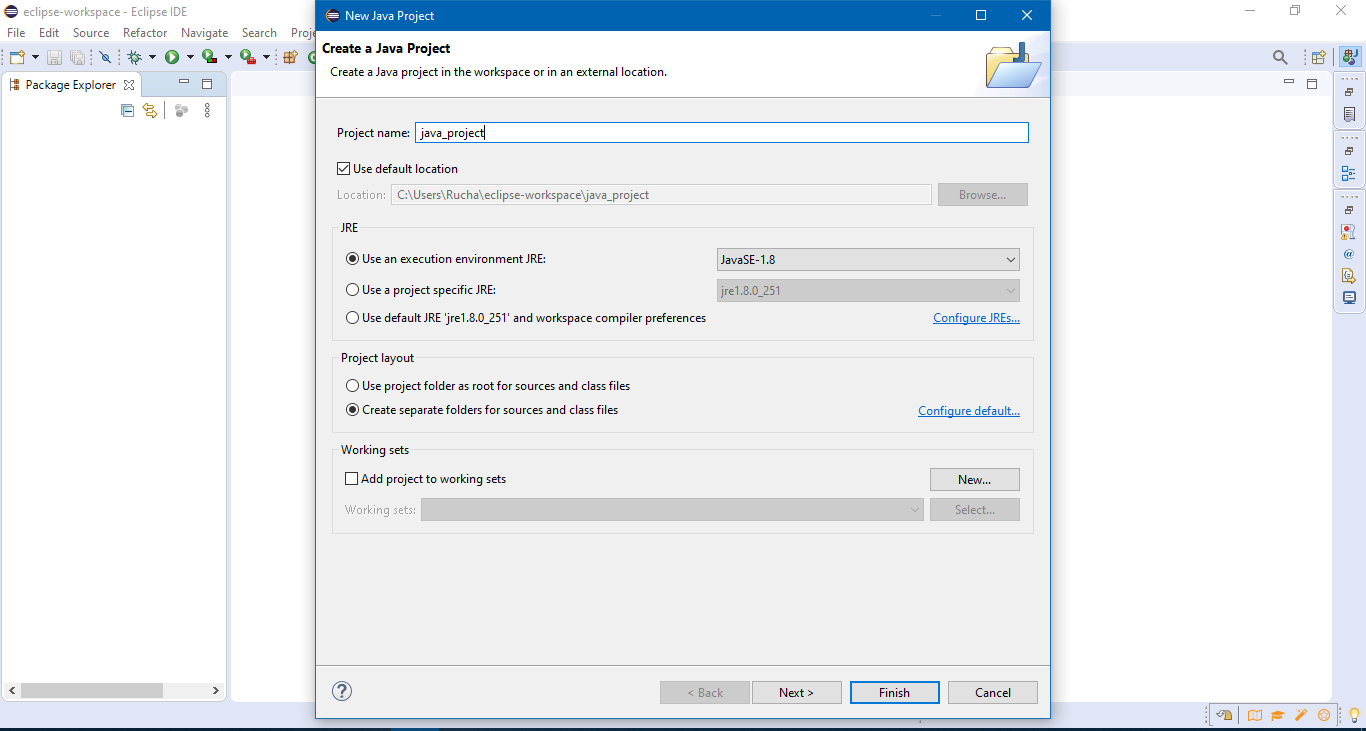Click the Run icon in the toolbar
1366x731 pixels.
pos(171,57)
